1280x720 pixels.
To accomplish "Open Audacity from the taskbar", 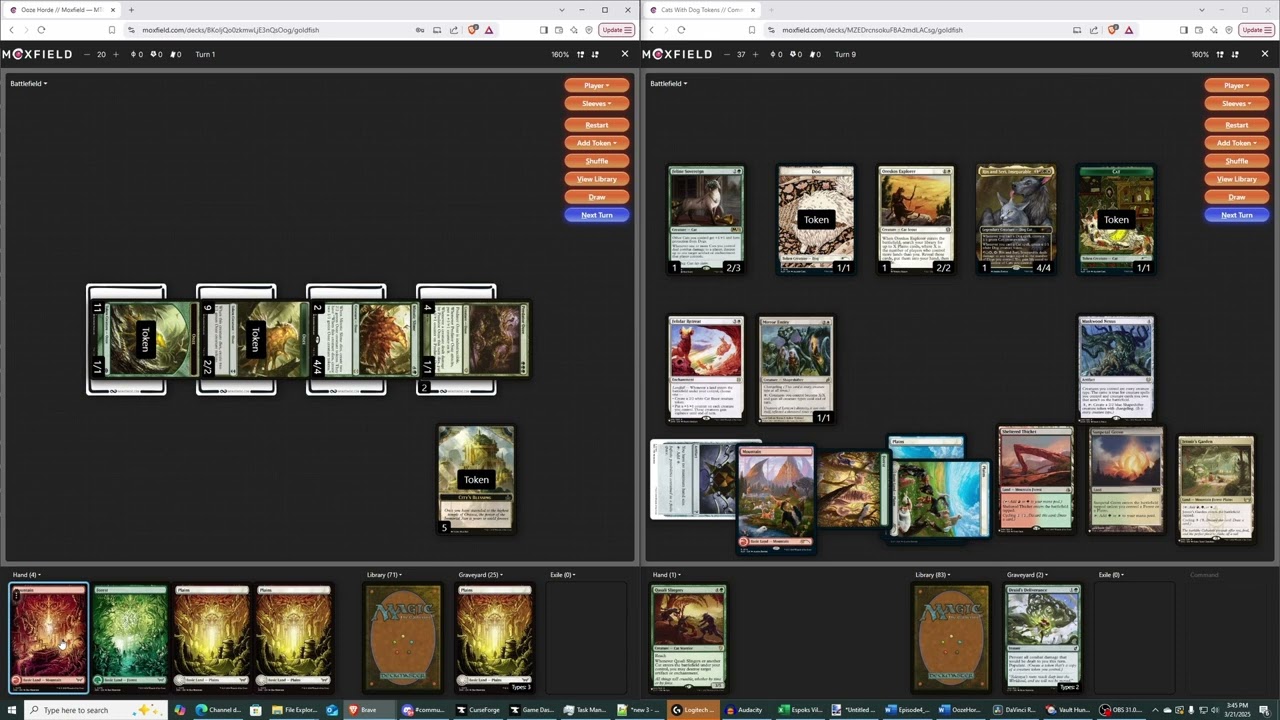I will click(744, 710).
